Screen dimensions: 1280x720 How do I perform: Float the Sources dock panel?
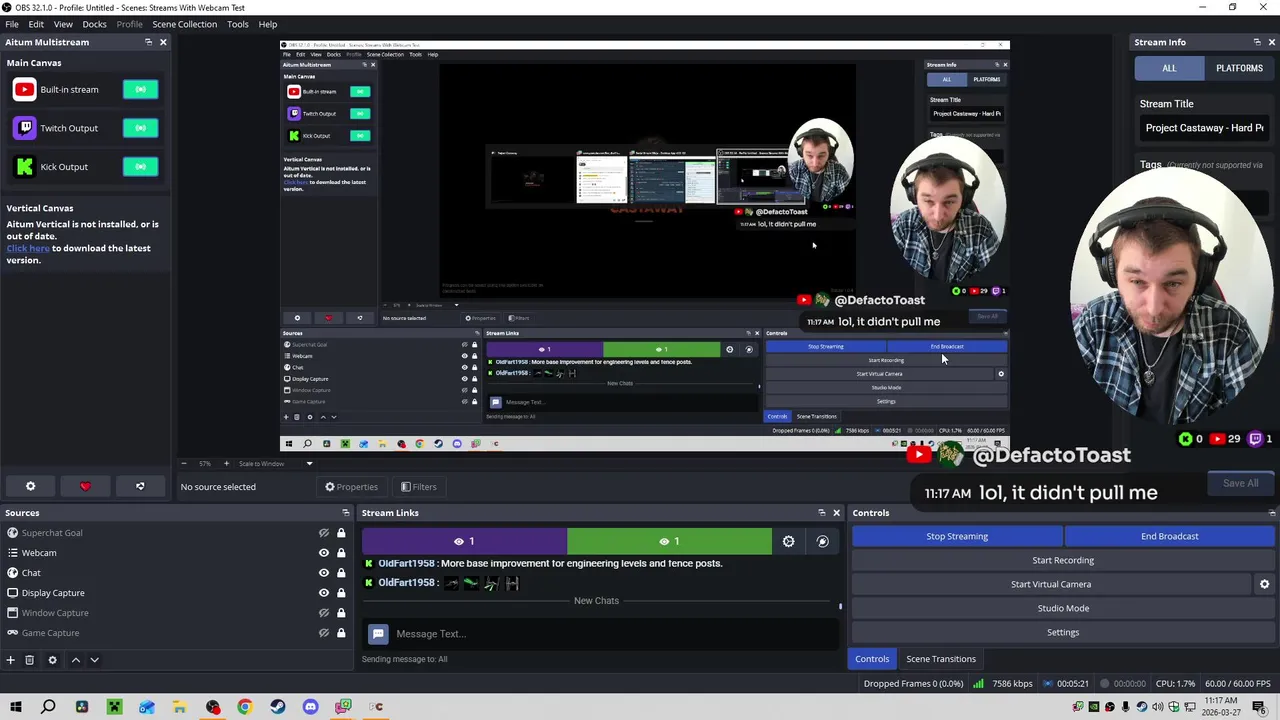point(346,513)
